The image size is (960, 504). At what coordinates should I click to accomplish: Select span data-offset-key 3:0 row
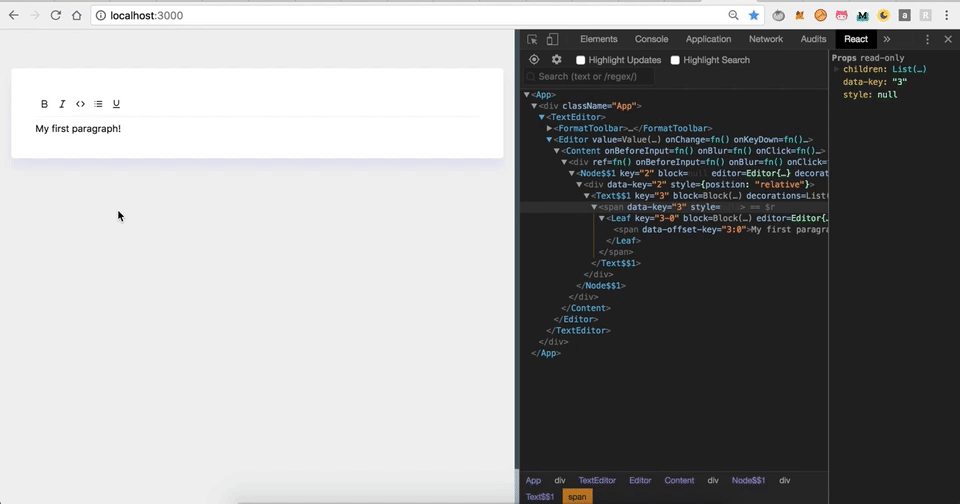[x=674, y=230]
